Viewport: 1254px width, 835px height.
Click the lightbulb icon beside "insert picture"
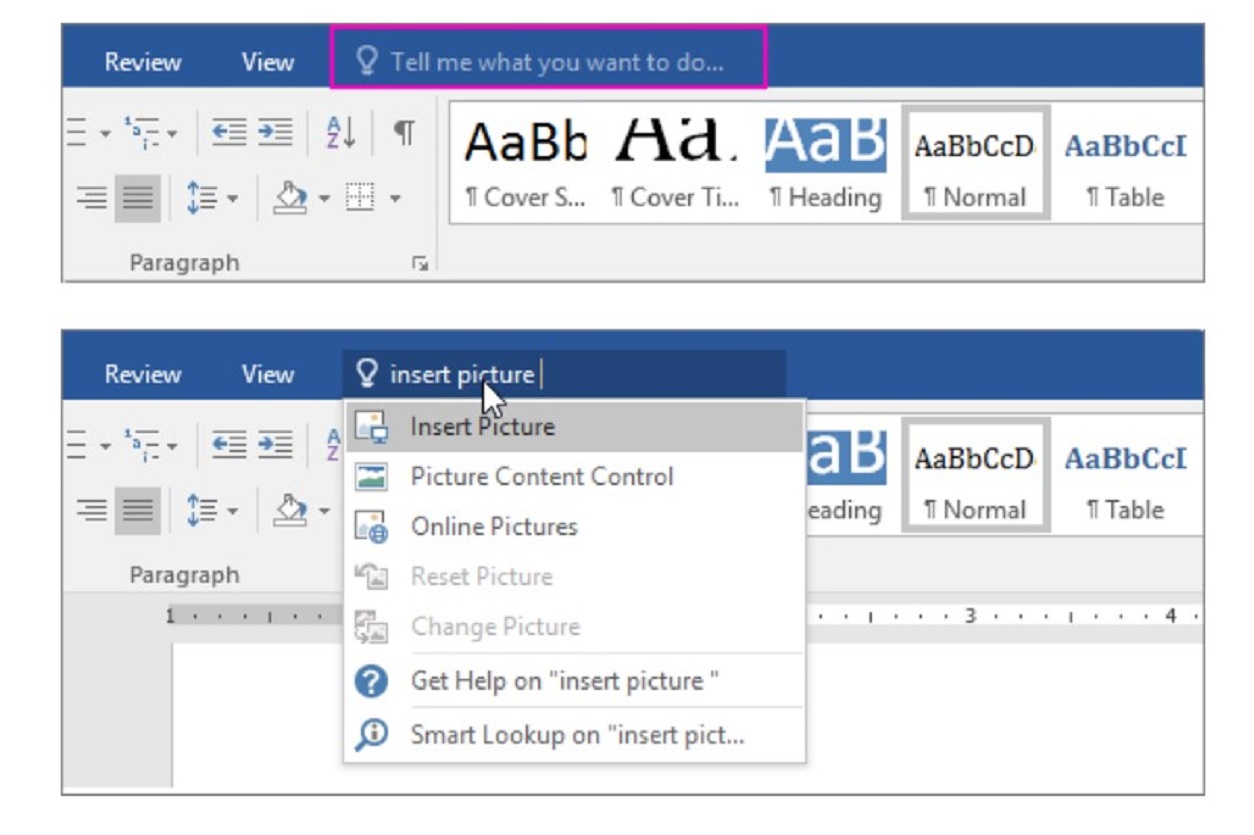(x=368, y=374)
